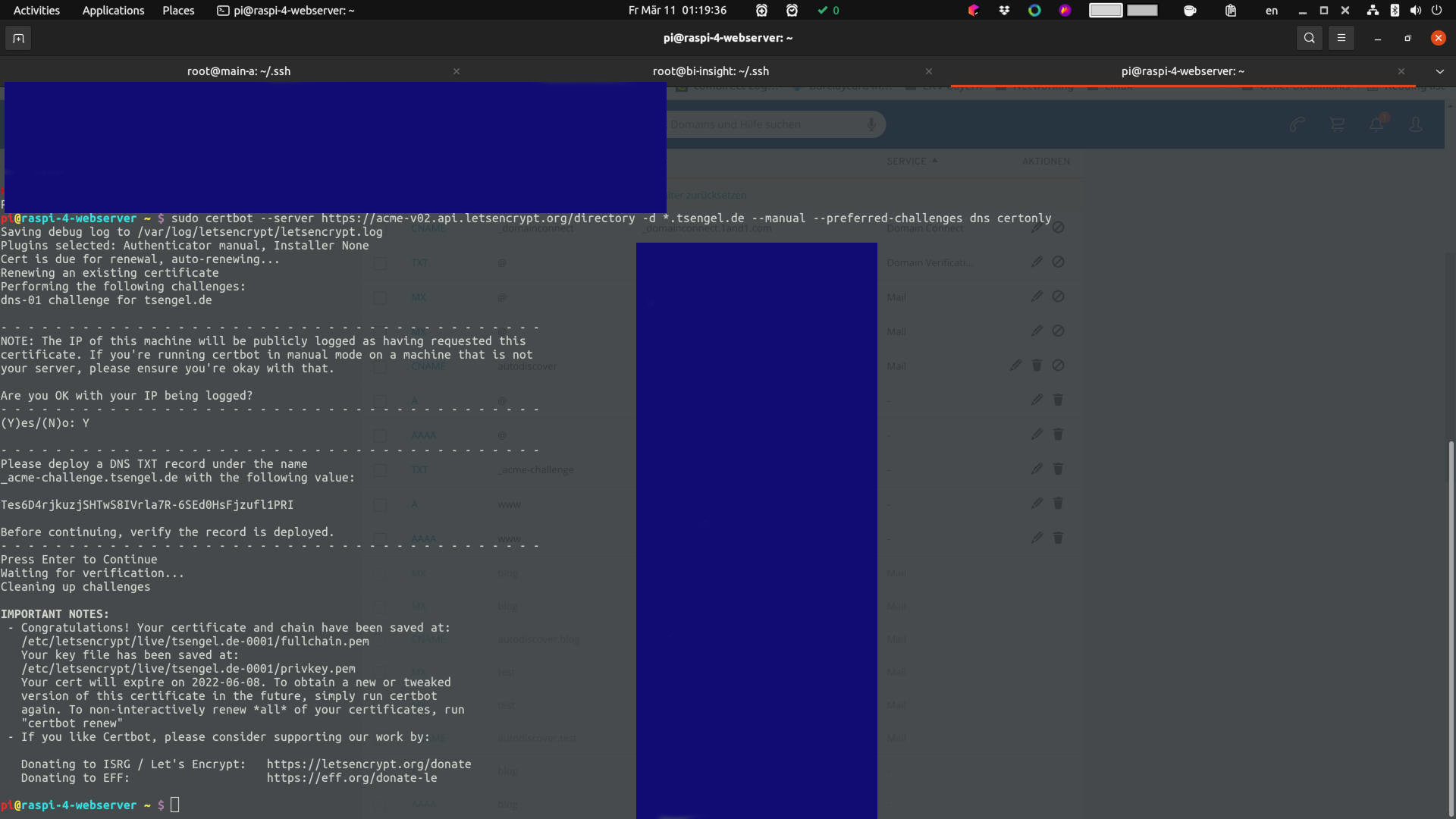
Task: Disable the autodiscover CNAME Mail record
Action: [x=1059, y=366]
